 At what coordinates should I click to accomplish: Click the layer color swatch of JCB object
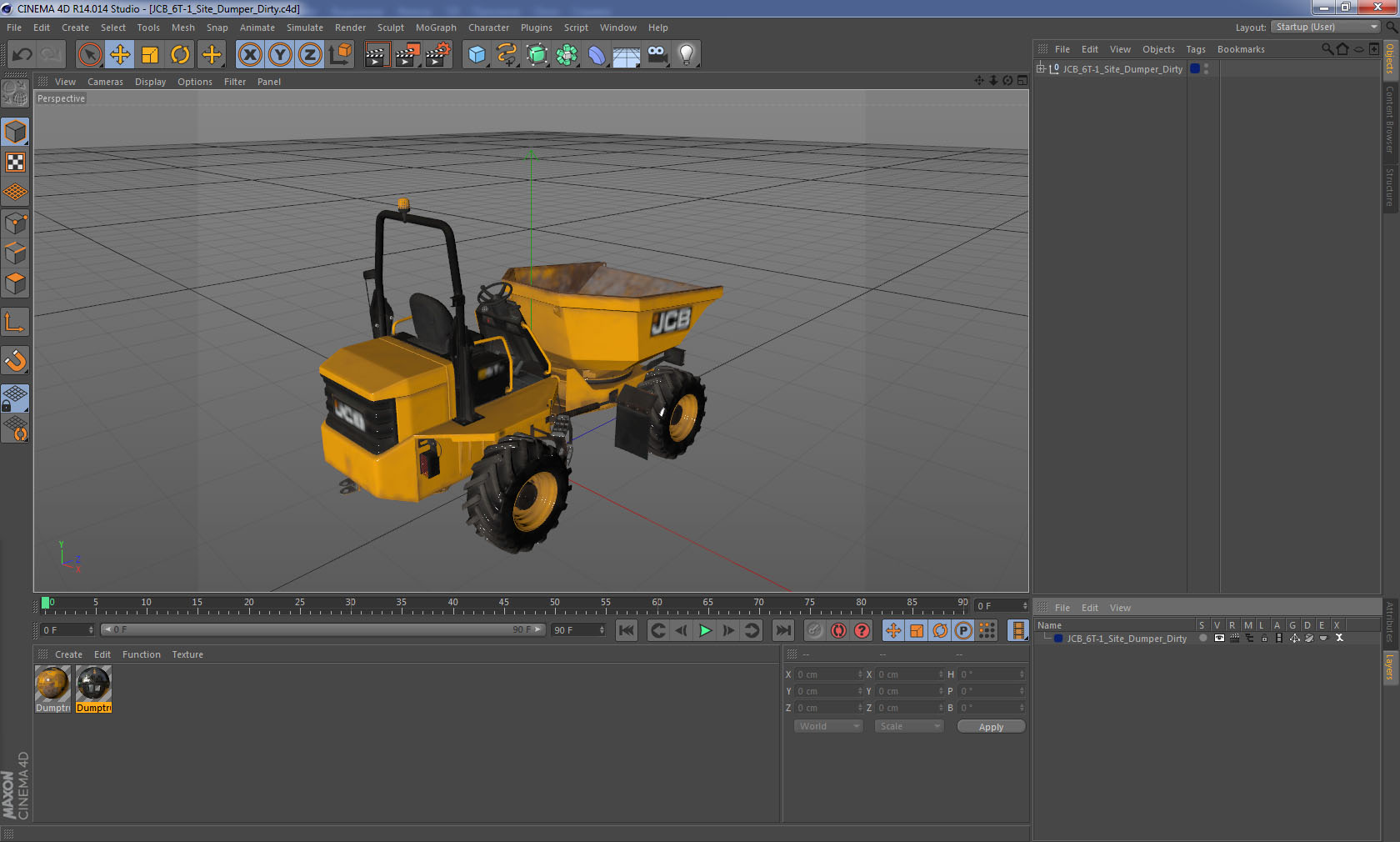pyautogui.click(x=1195, y=68)
